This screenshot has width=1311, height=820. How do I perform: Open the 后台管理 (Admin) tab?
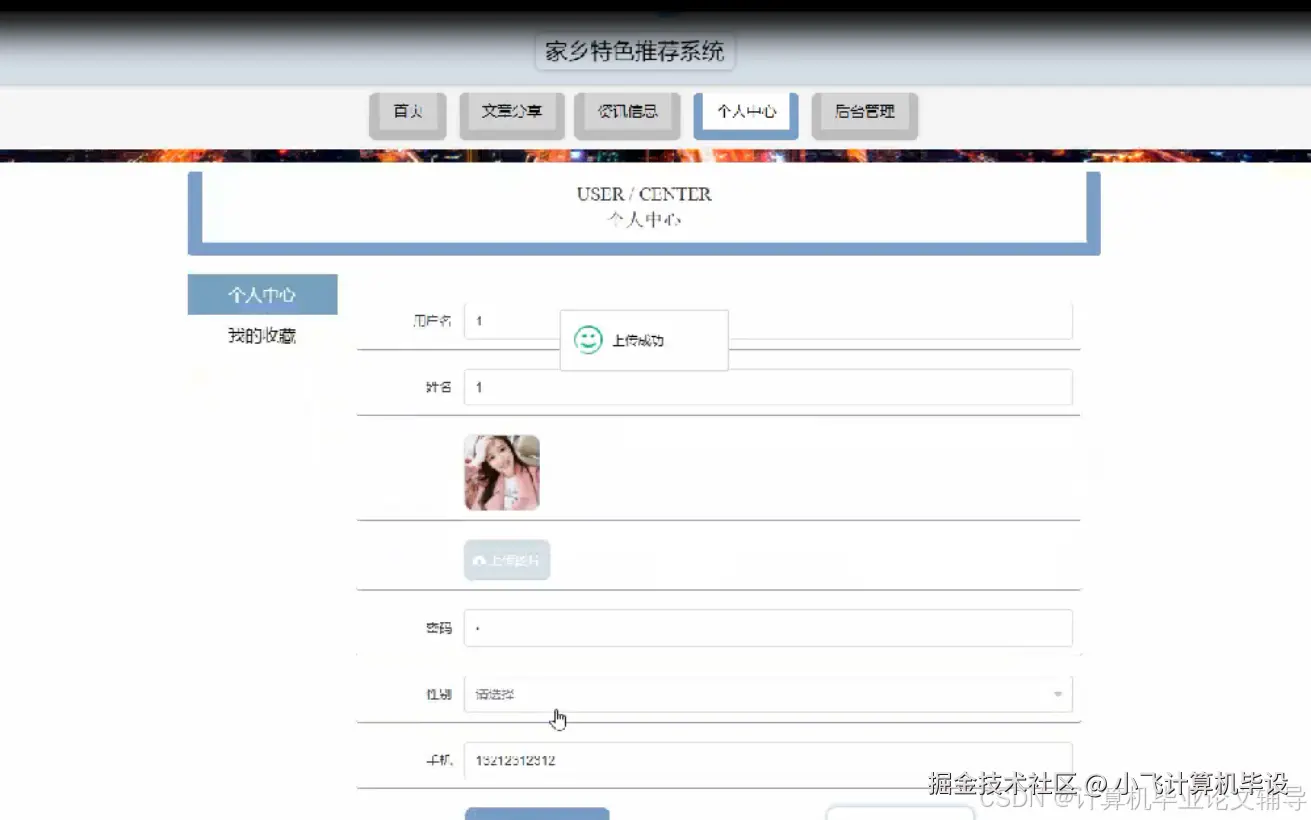864,113
